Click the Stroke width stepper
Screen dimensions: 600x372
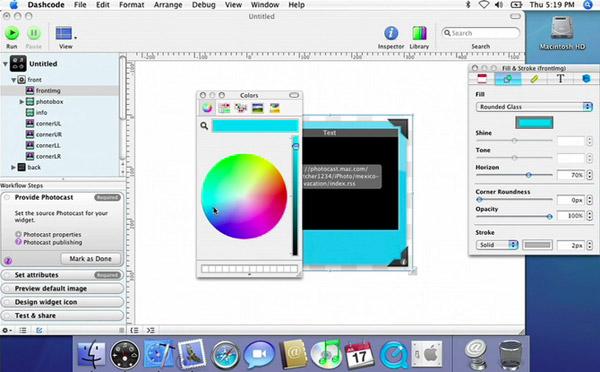(590, 245)
